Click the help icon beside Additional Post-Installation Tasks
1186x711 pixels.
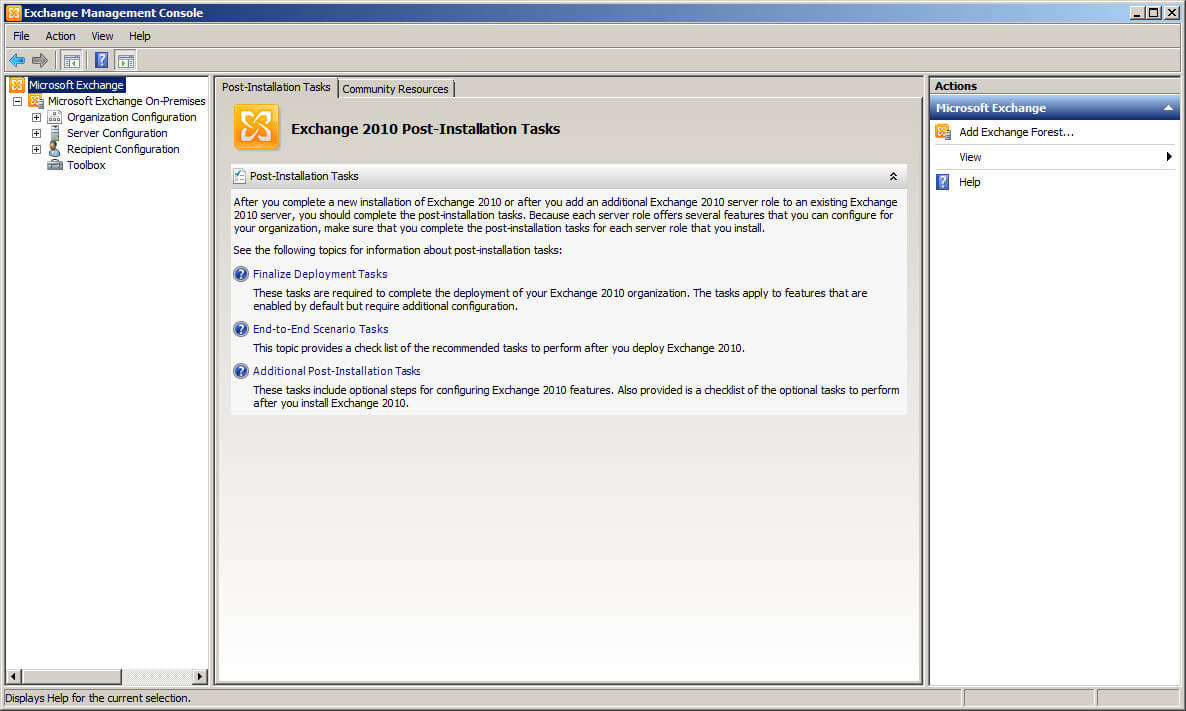[241, 371]
